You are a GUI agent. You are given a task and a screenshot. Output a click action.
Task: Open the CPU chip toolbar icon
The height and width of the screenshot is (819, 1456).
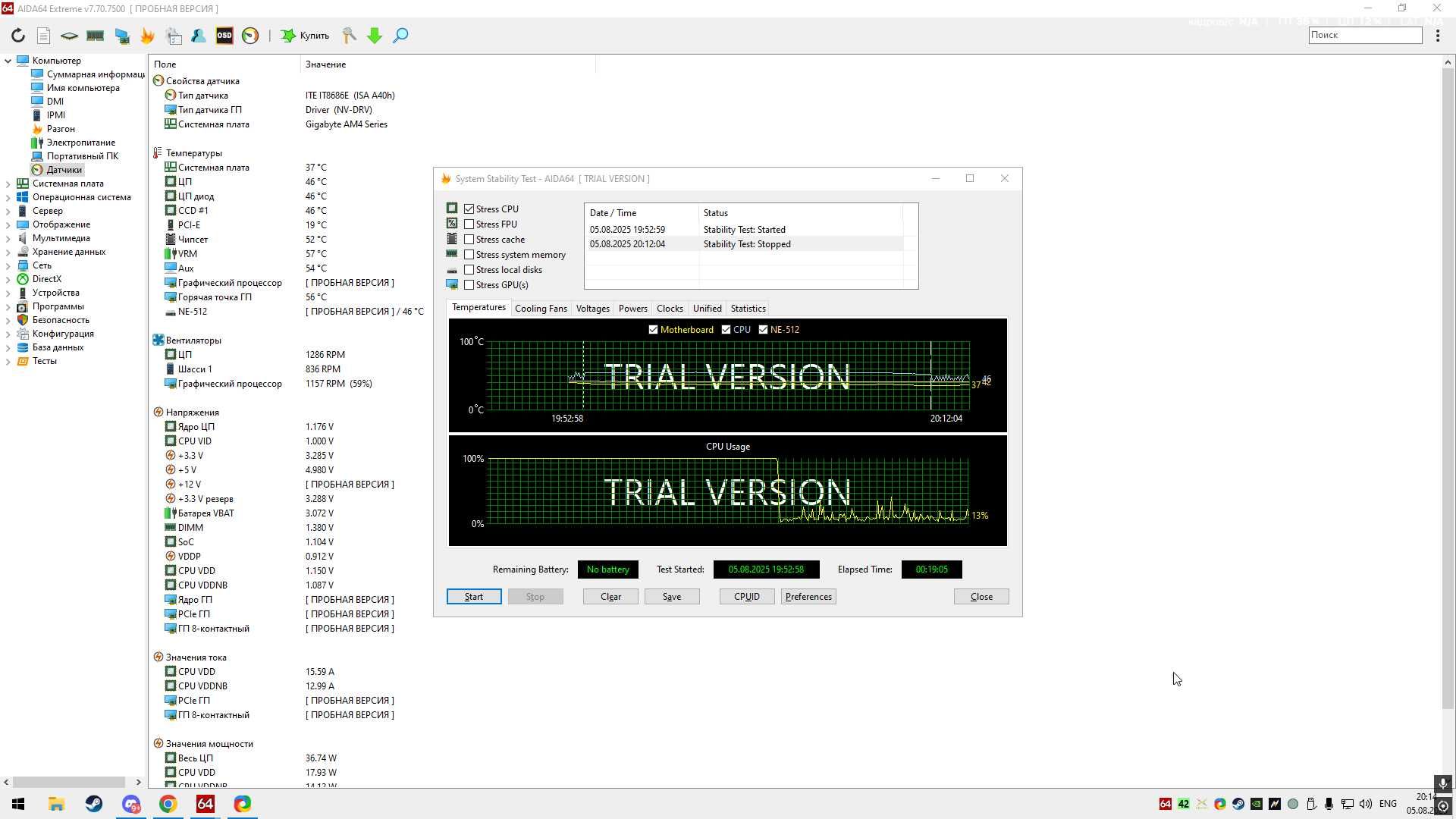click(69, 36)
